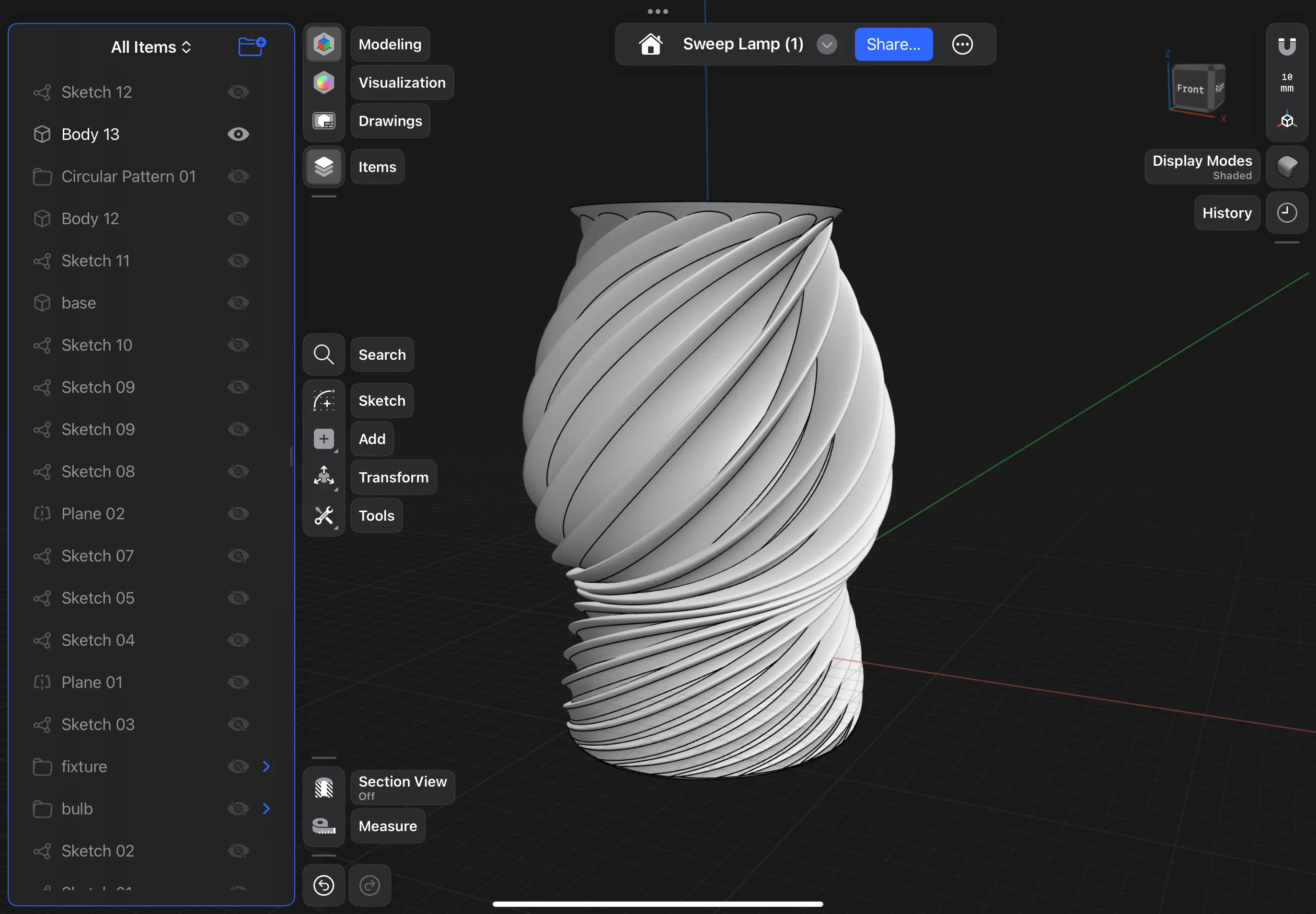Expand the fixture folder chevron
Image resolution: width=1316 pixels, height=914 pixels.
click(266, 766)
